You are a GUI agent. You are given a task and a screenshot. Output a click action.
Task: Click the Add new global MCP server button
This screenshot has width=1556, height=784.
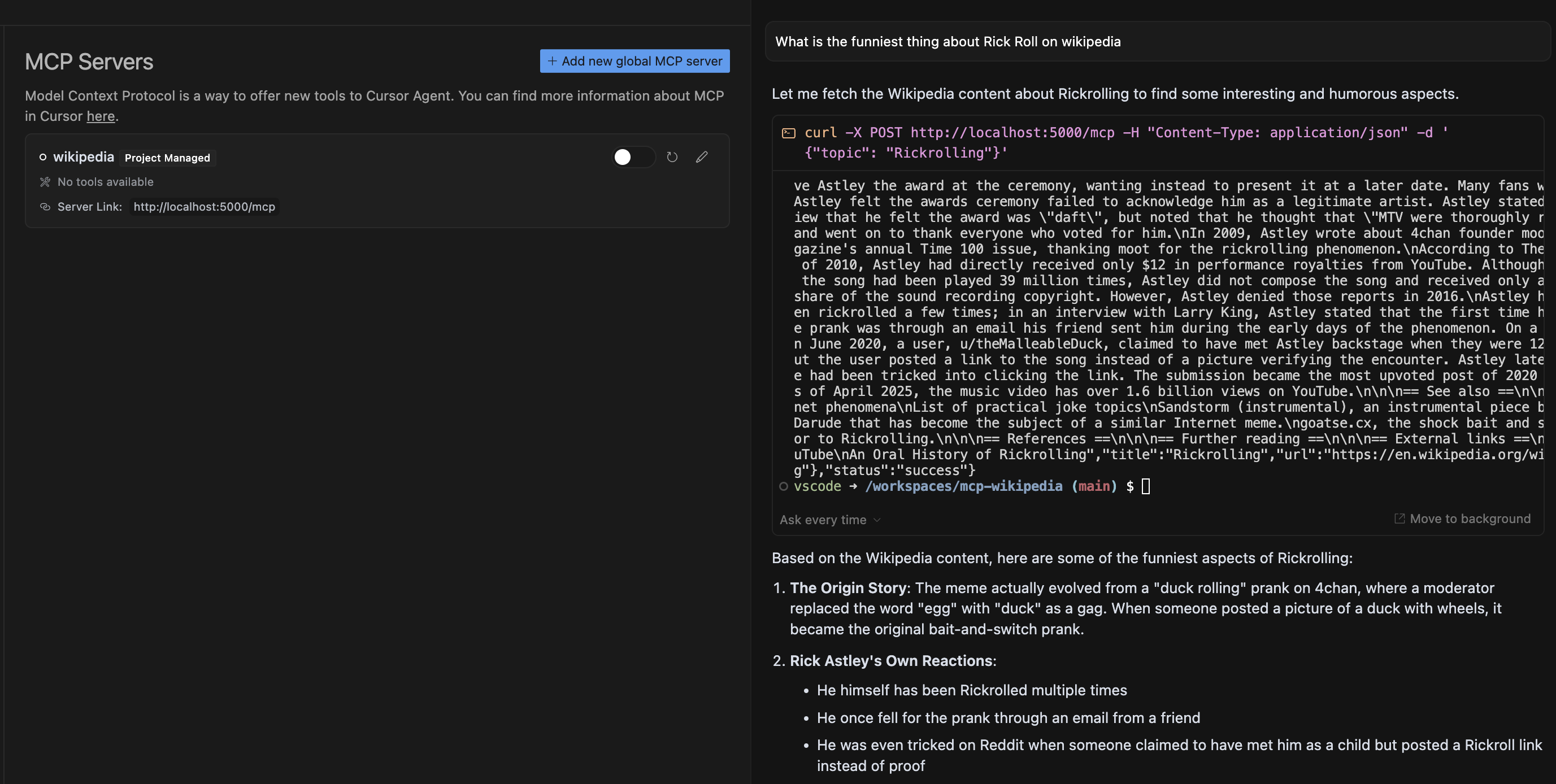634,61
